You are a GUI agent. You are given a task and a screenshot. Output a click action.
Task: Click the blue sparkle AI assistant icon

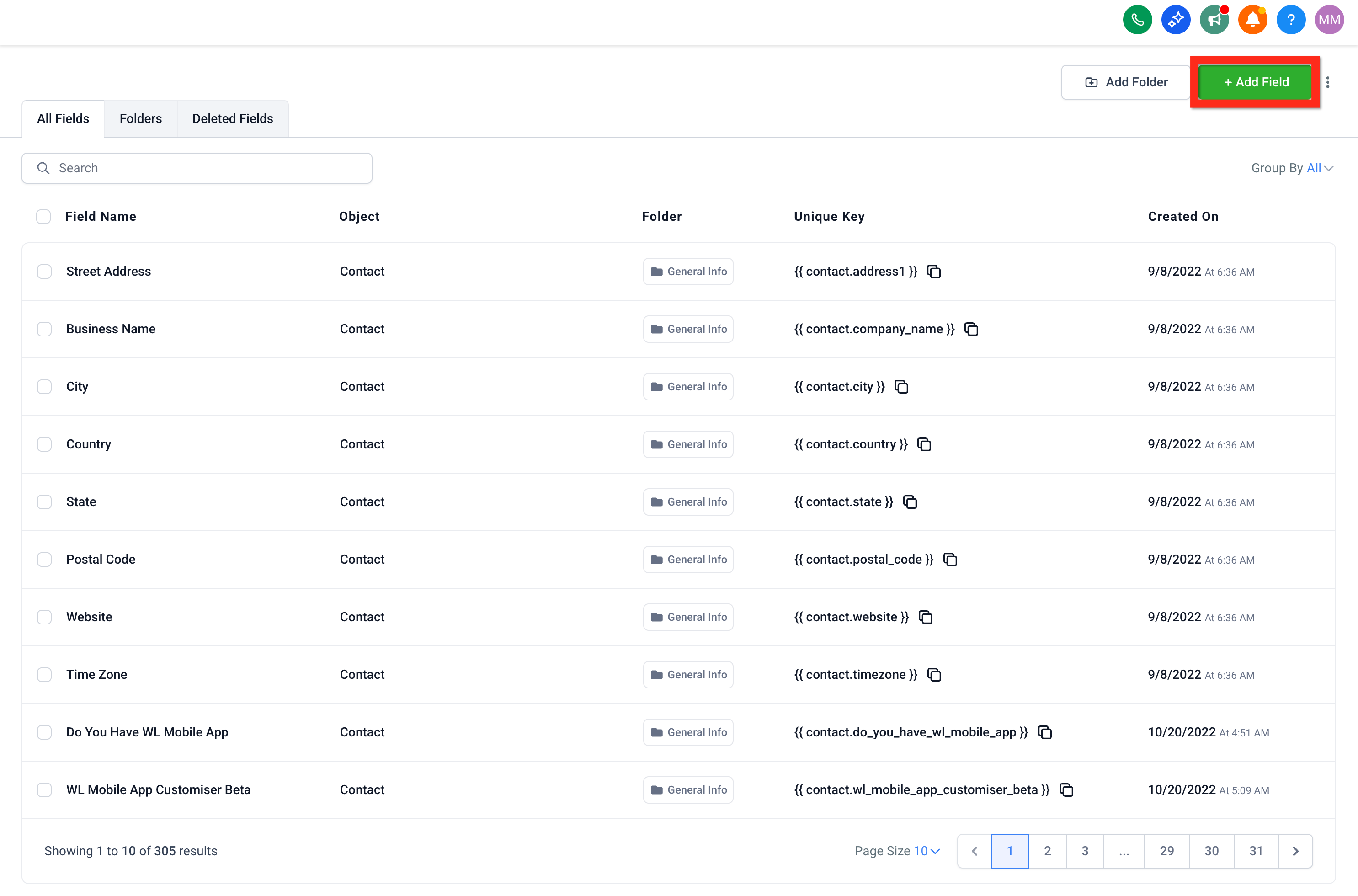[1175, 20]
